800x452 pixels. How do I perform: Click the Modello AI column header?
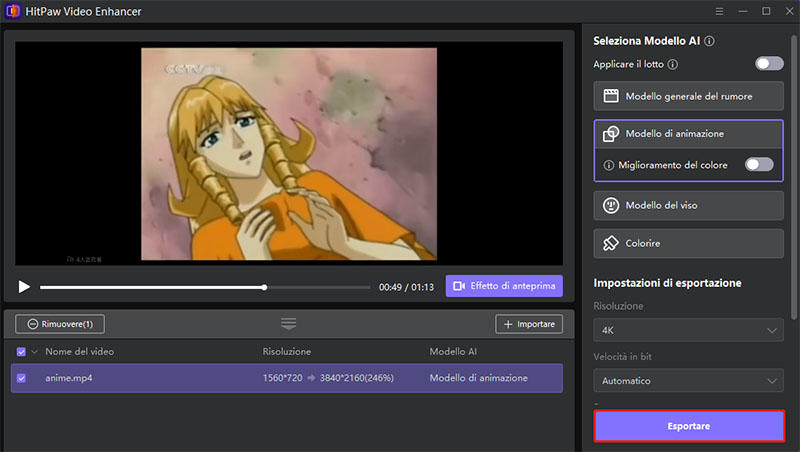click(453, 351)
